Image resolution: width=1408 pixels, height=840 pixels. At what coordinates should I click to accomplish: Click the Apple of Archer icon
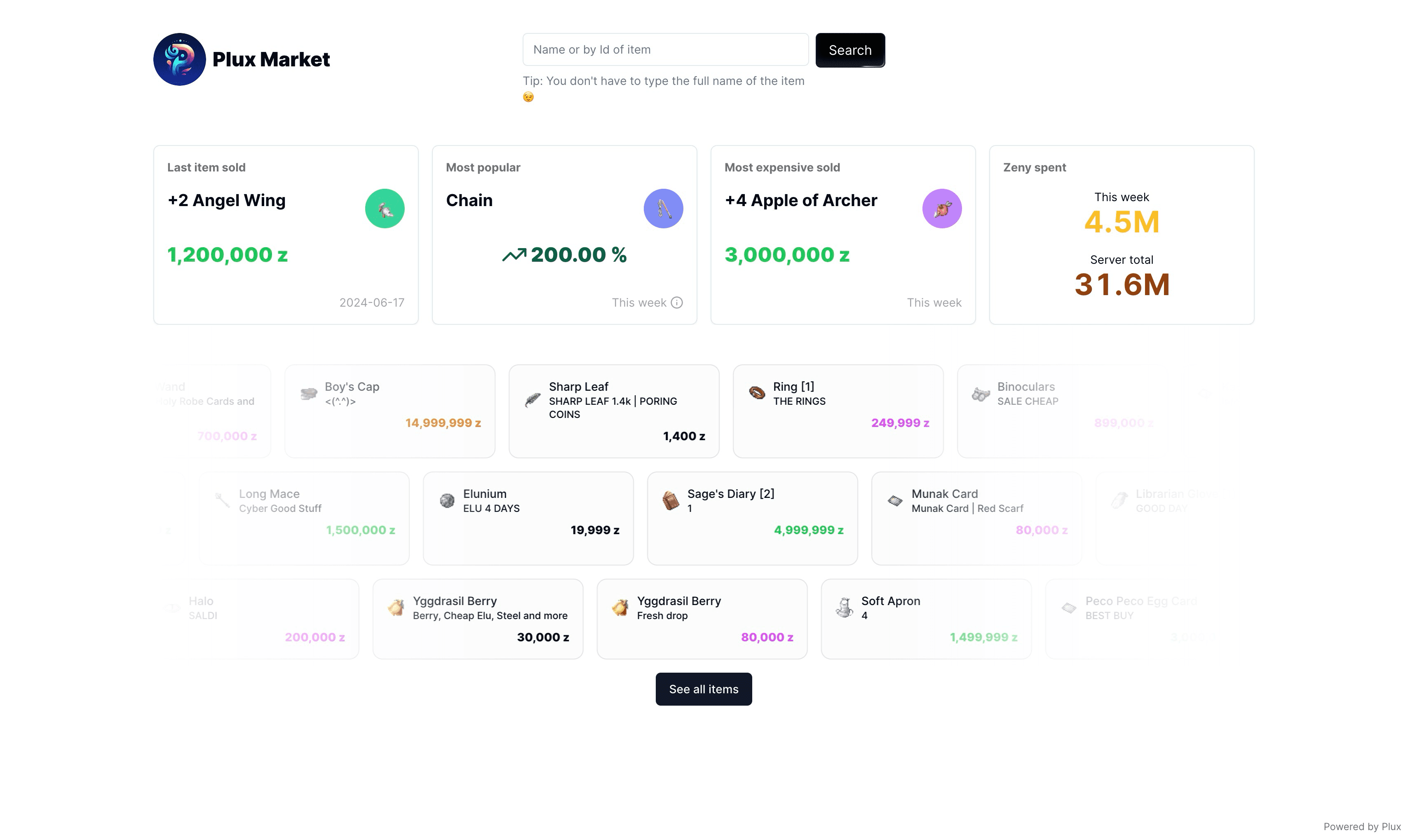point(941,208)
